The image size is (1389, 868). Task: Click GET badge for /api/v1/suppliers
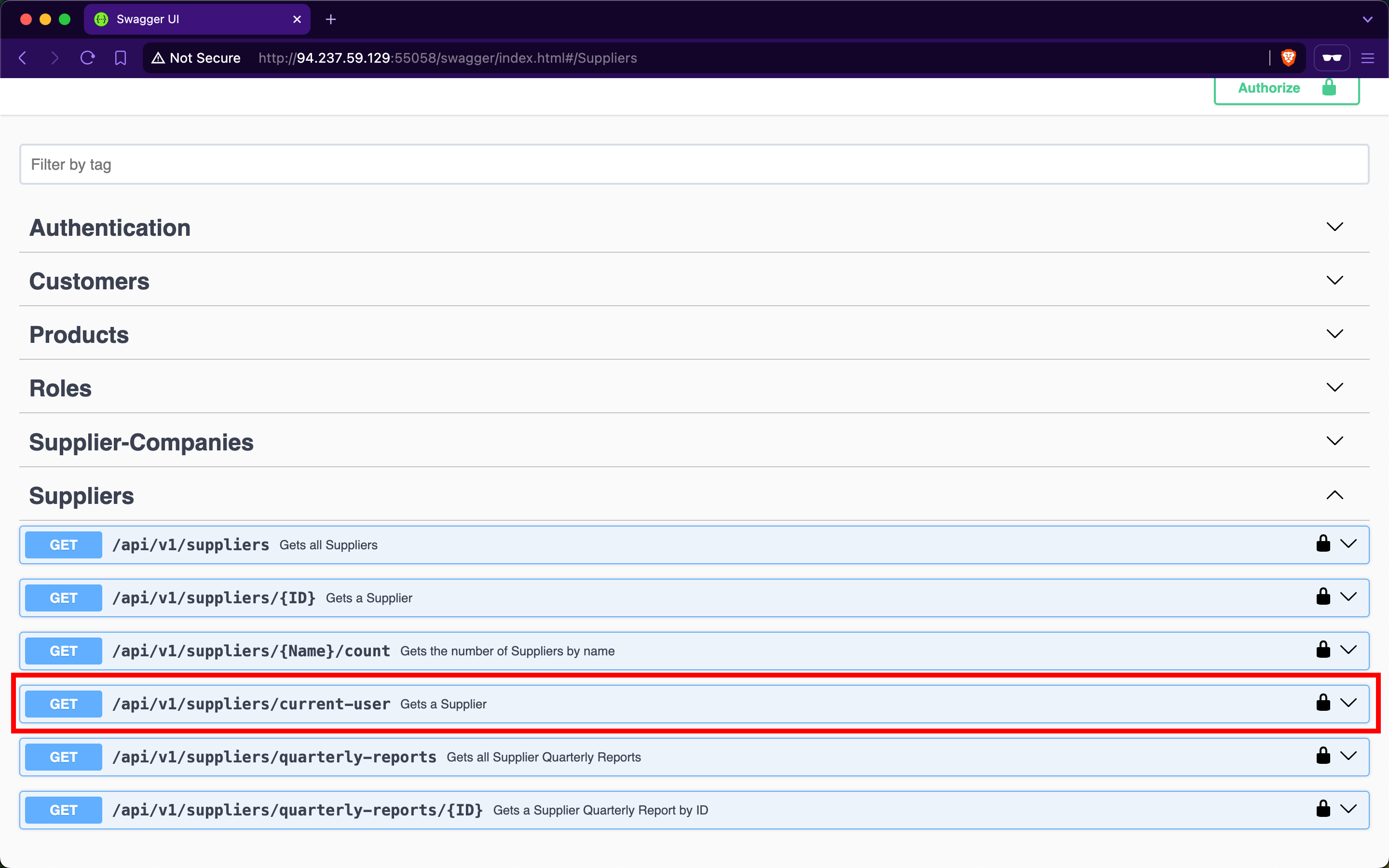[x=64, y=545]
